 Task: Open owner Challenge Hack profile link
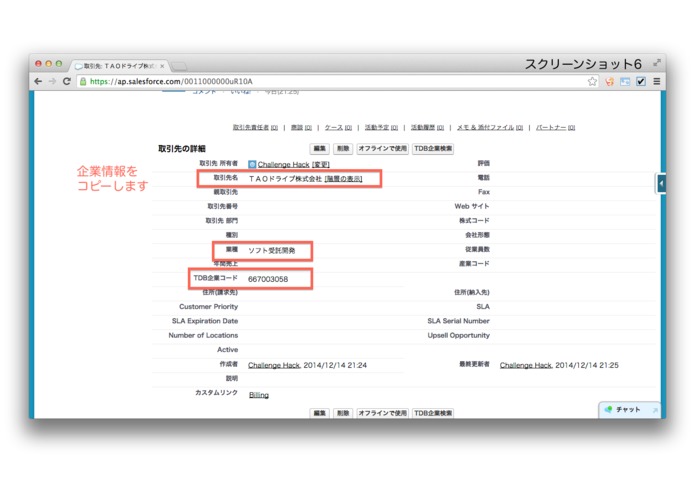[284, 164]
